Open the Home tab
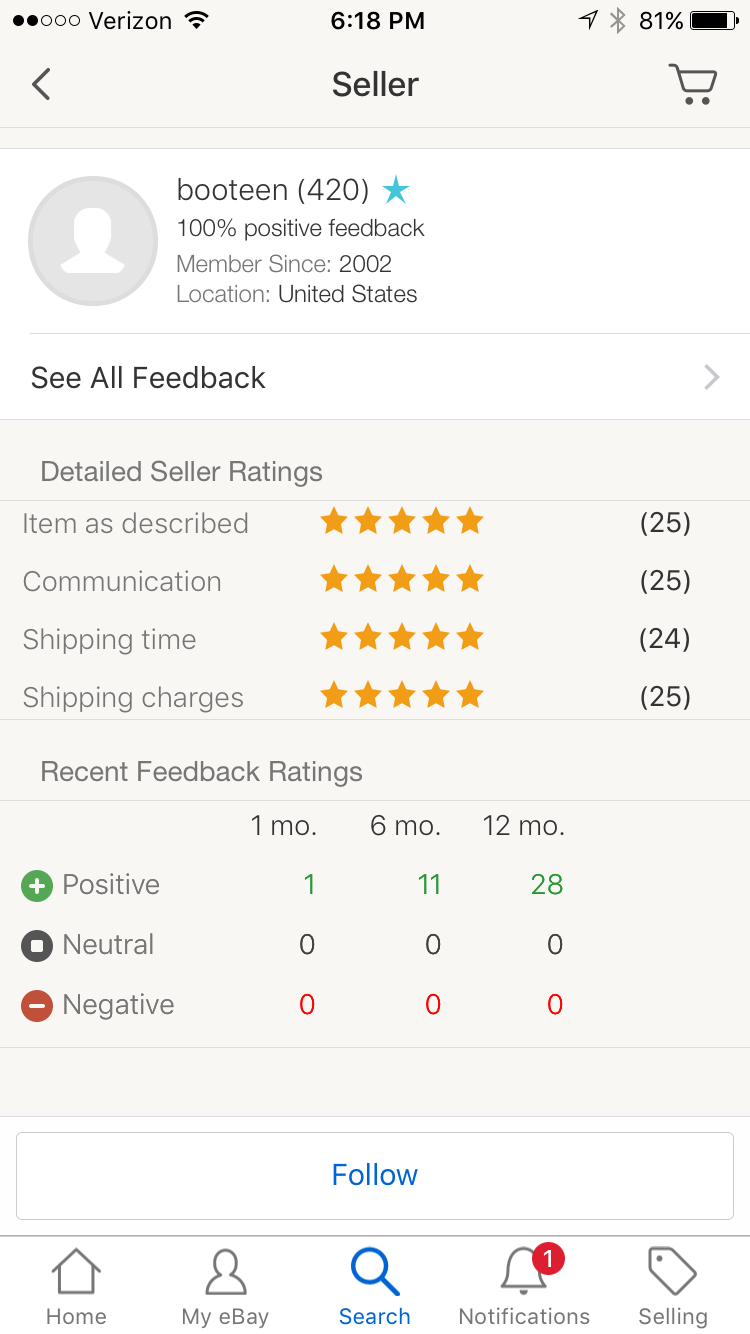This screenshot has height=1334, width=750. point(76,1287)
